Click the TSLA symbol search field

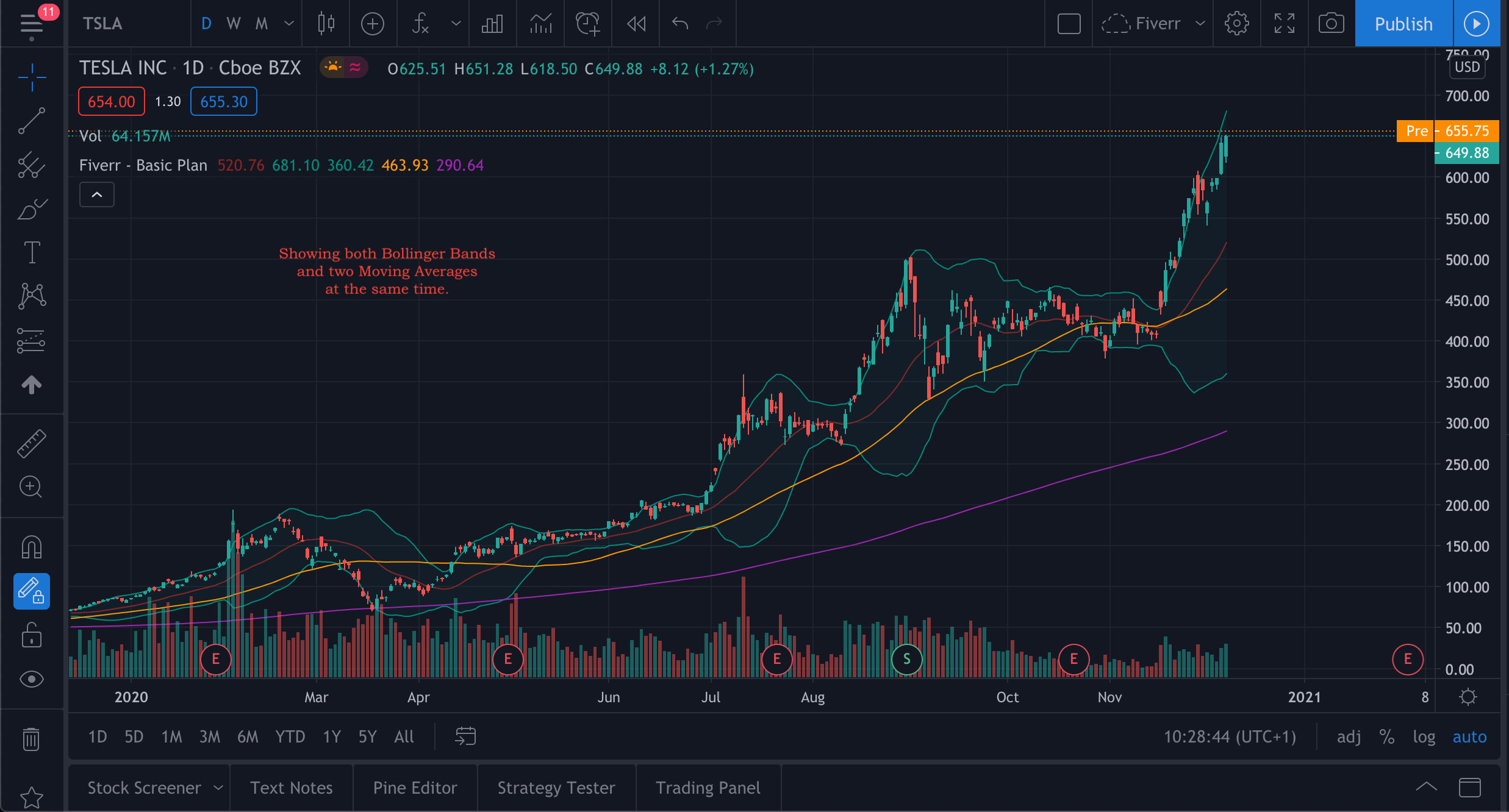tap(130, 24)
